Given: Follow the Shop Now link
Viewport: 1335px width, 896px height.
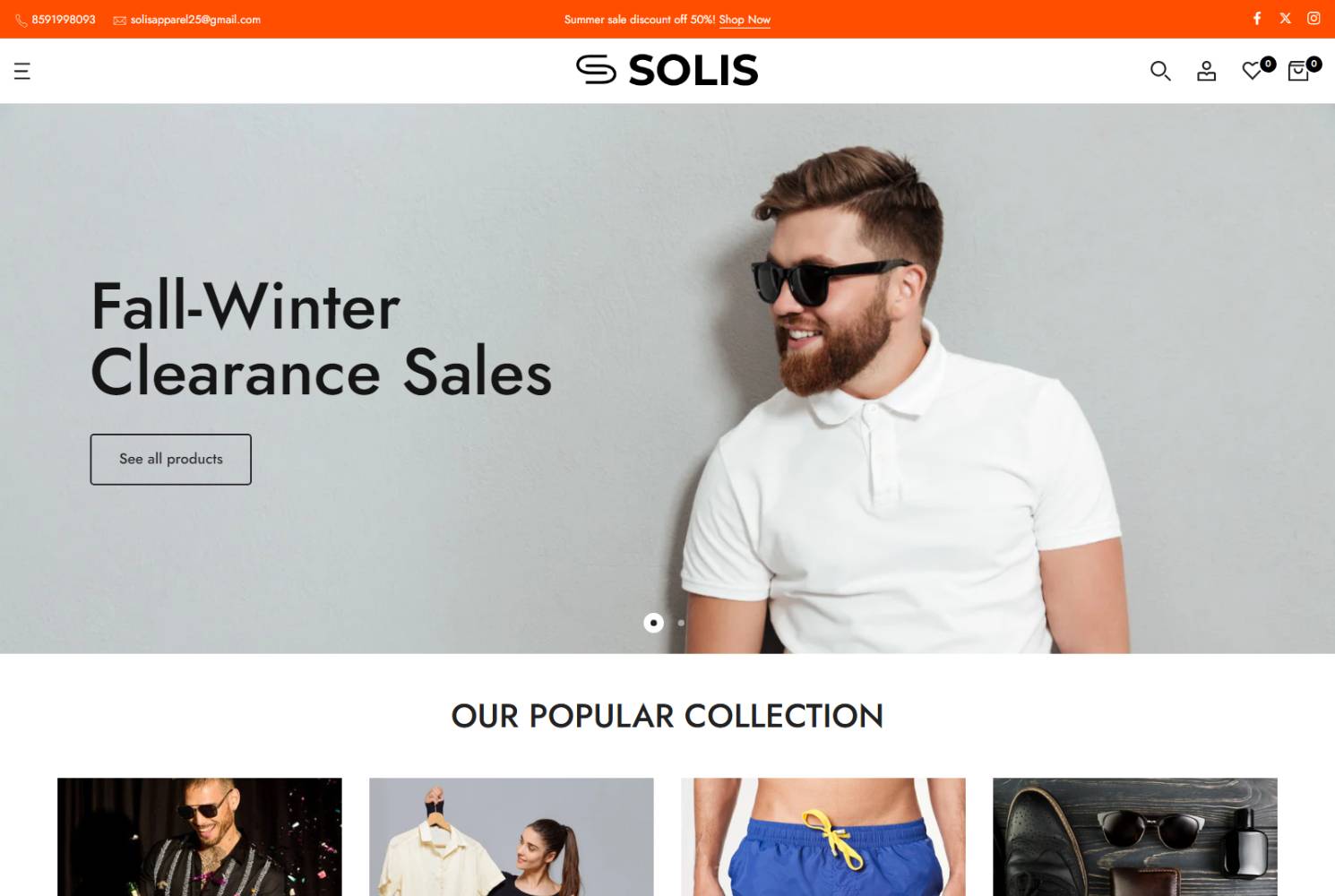Looking at the screenshot, I should 745,20.
